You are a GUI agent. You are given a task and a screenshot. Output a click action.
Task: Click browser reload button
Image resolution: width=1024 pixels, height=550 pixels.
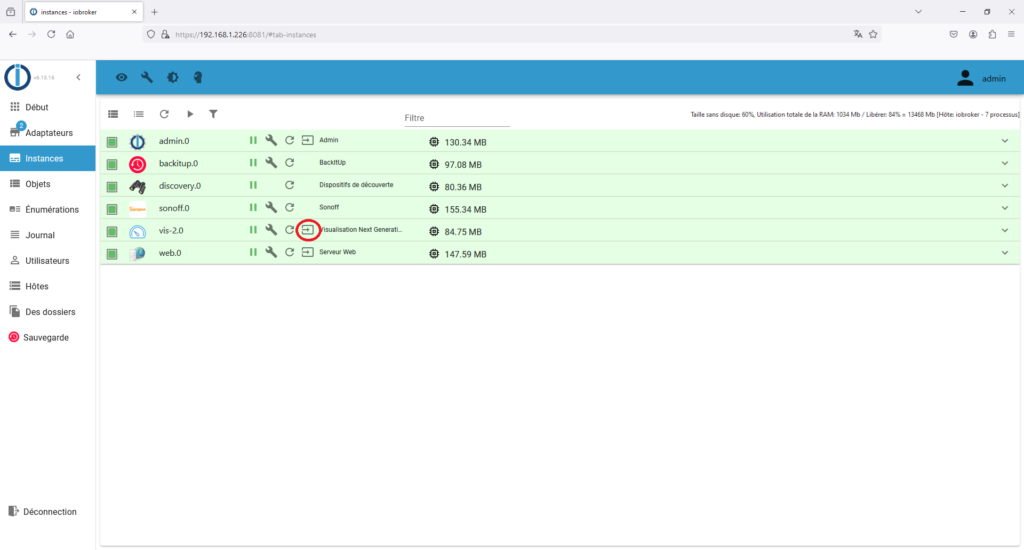coord(51,34)
